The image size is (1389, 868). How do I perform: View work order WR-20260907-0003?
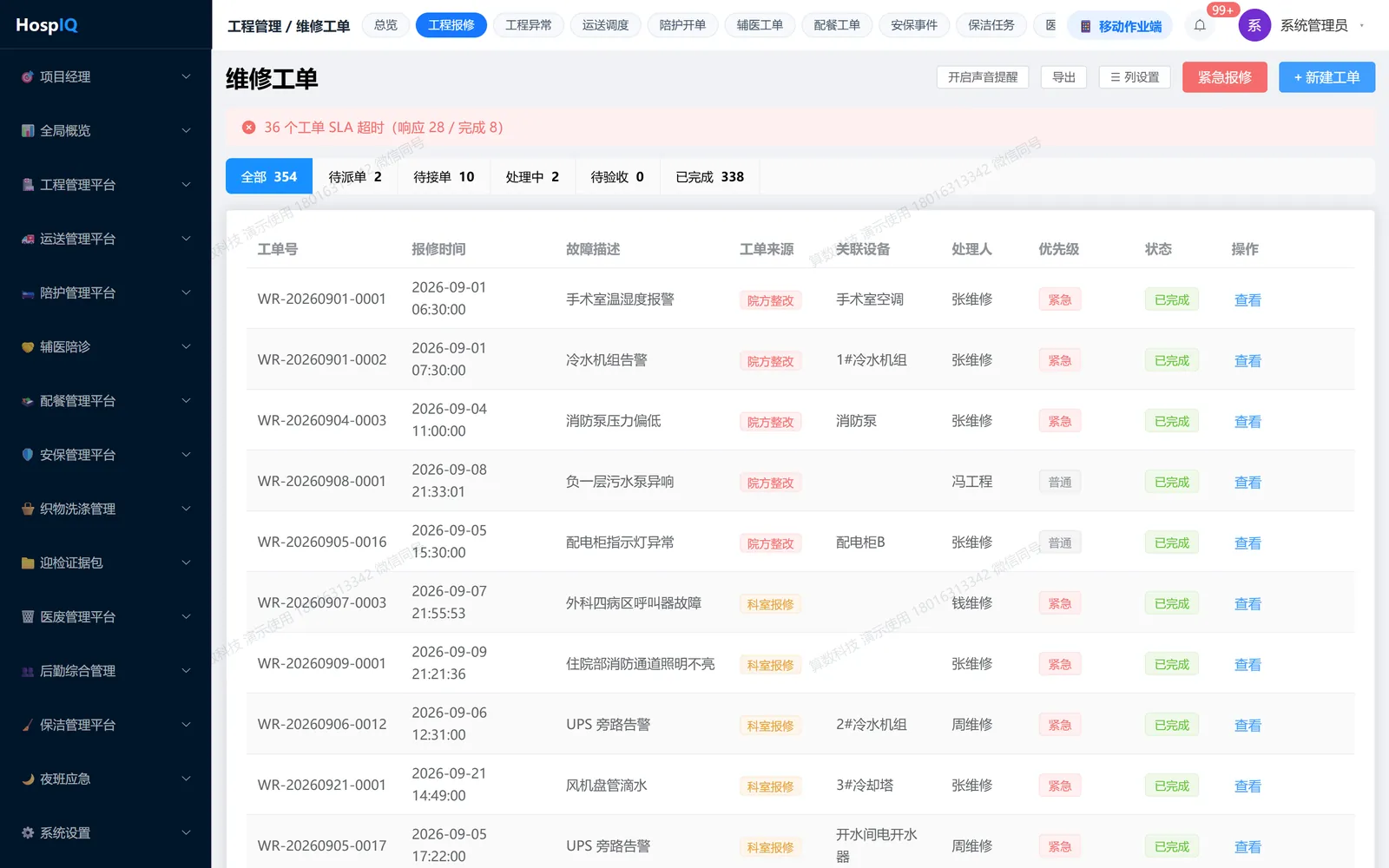1247,603
